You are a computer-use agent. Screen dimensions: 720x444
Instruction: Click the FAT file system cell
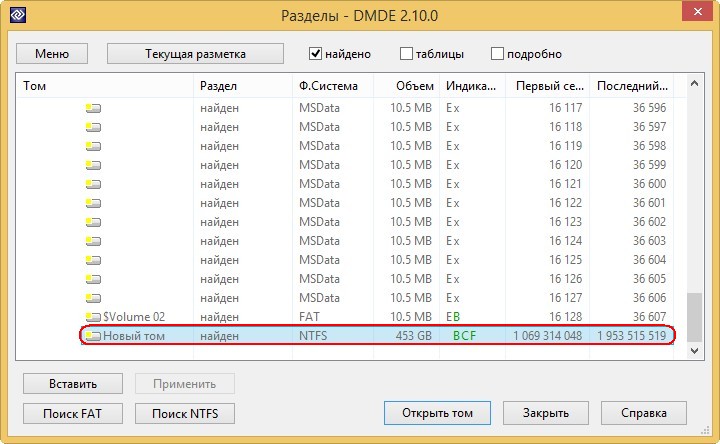coord(309,317)
